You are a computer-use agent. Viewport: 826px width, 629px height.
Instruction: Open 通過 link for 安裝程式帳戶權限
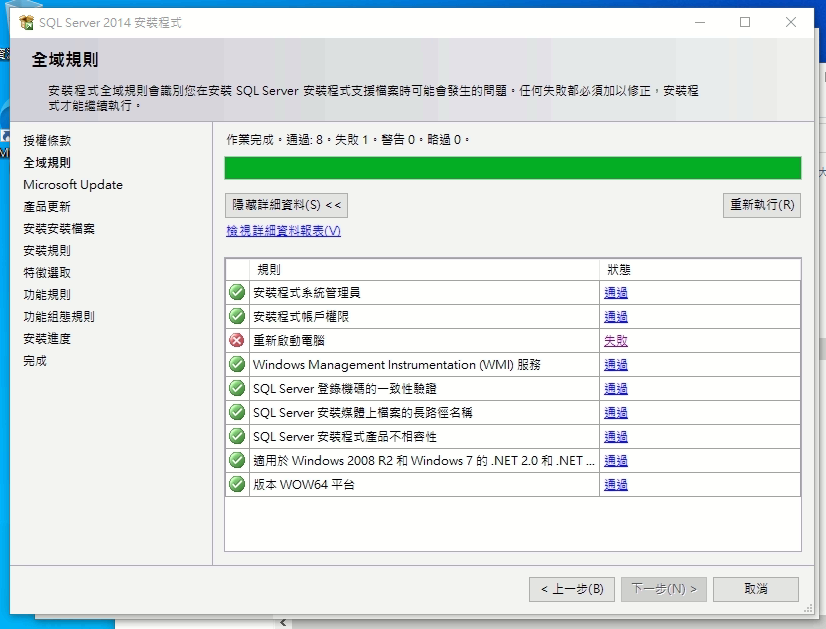(615, 317)
